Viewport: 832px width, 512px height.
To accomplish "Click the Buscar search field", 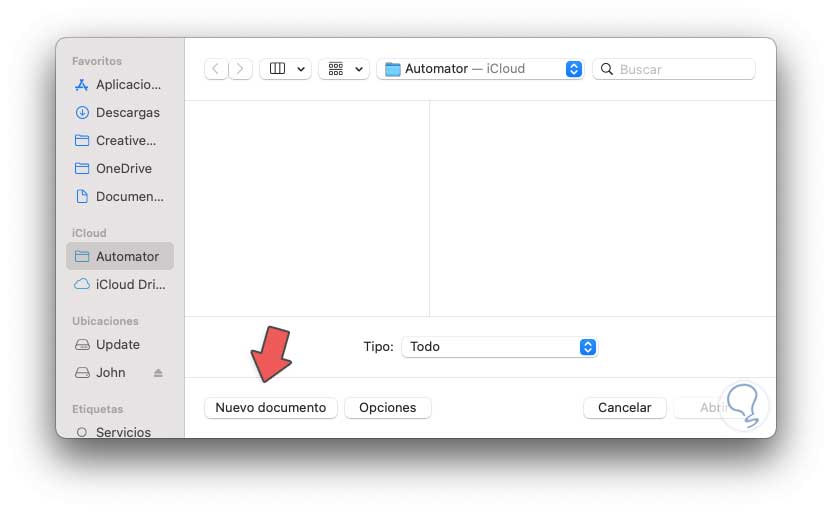I will coord(674,69).
